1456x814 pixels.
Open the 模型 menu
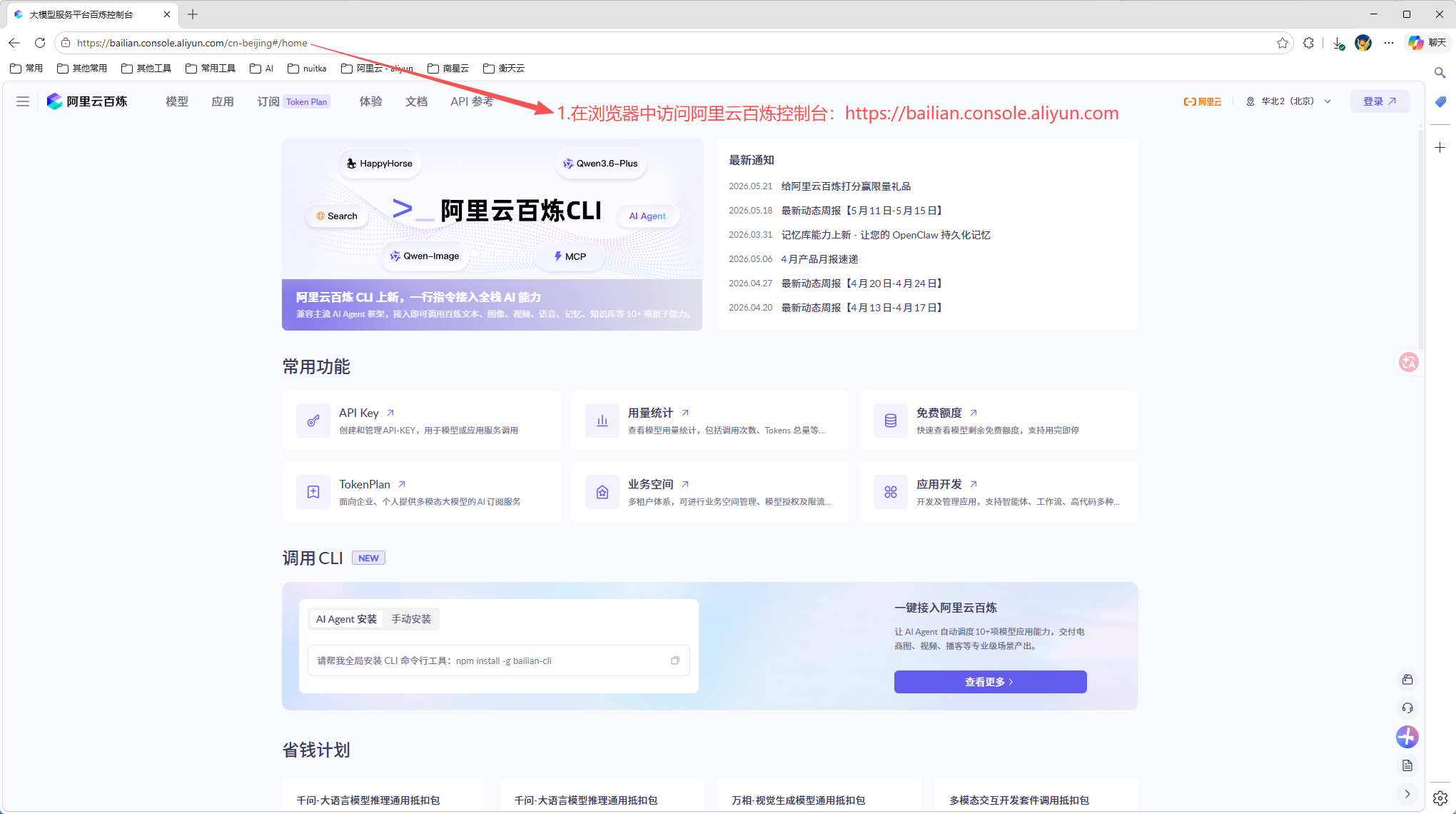click(177, 101)
